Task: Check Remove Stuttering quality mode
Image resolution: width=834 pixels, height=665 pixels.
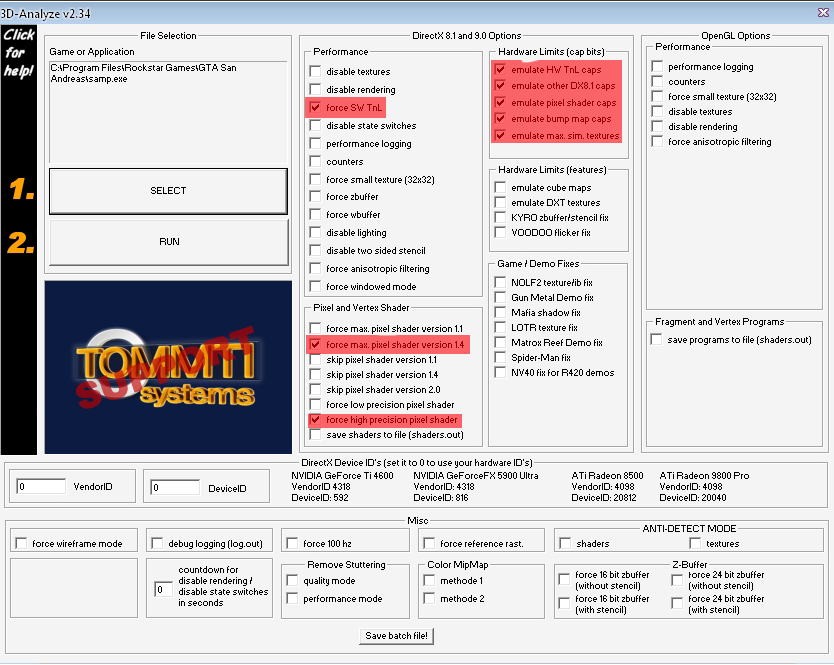Action: pos(292,581)
